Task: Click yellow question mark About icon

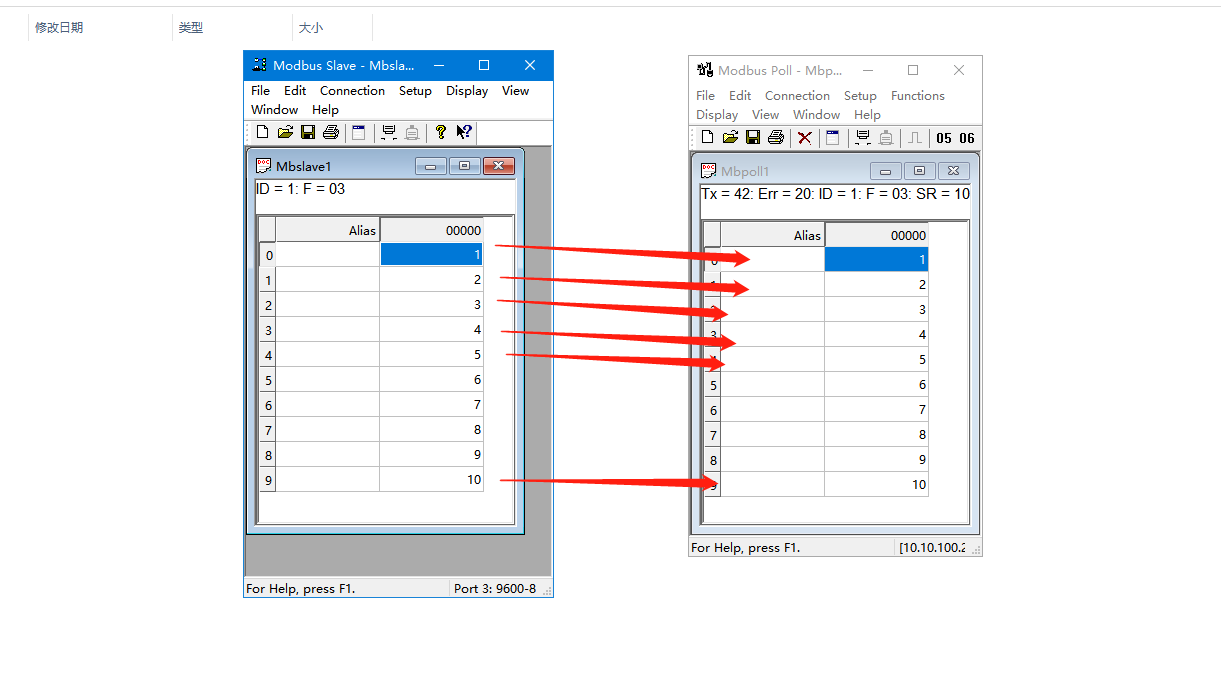Action: [x=440, y=132]
